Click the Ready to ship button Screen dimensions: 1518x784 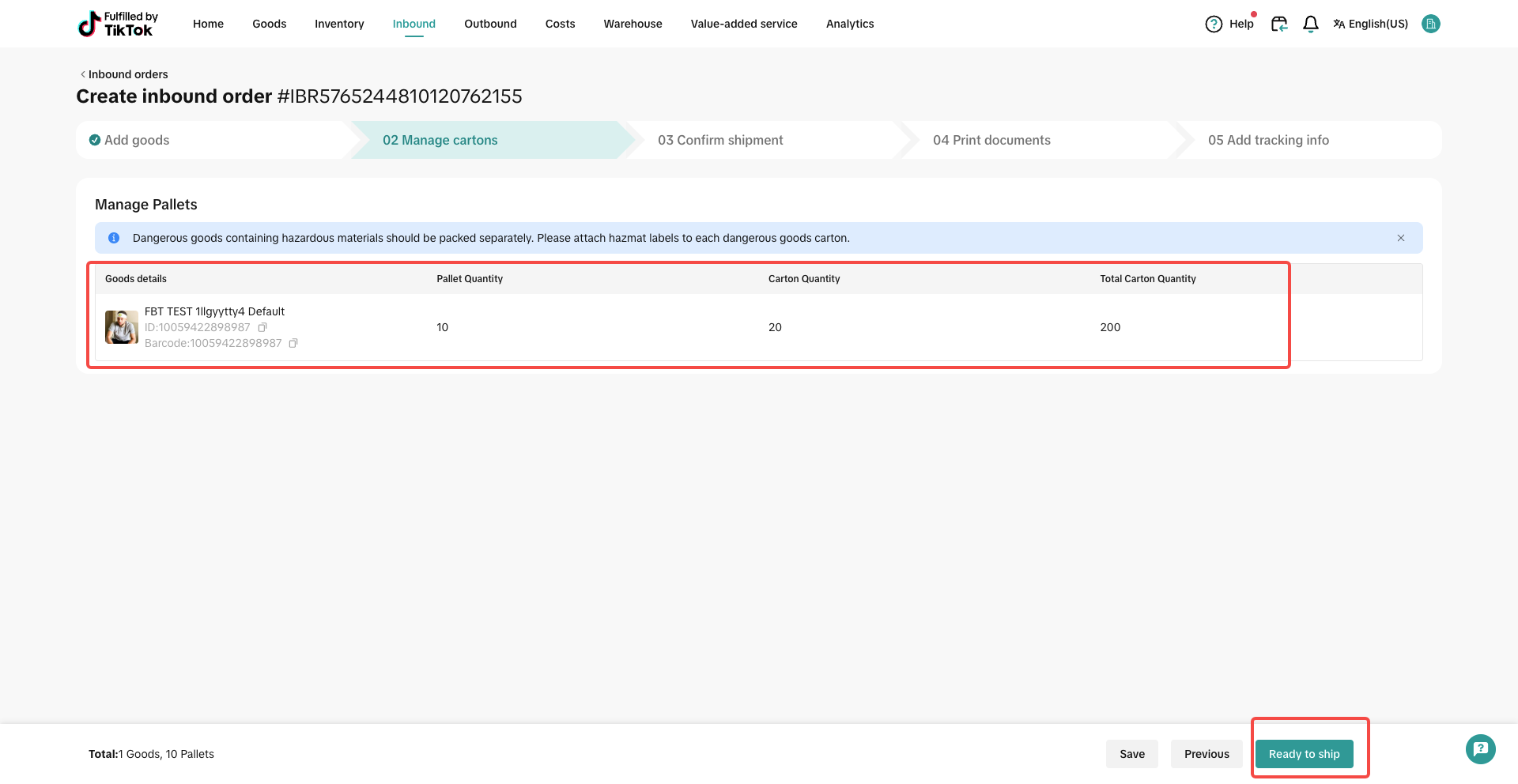click(1304, 754)
